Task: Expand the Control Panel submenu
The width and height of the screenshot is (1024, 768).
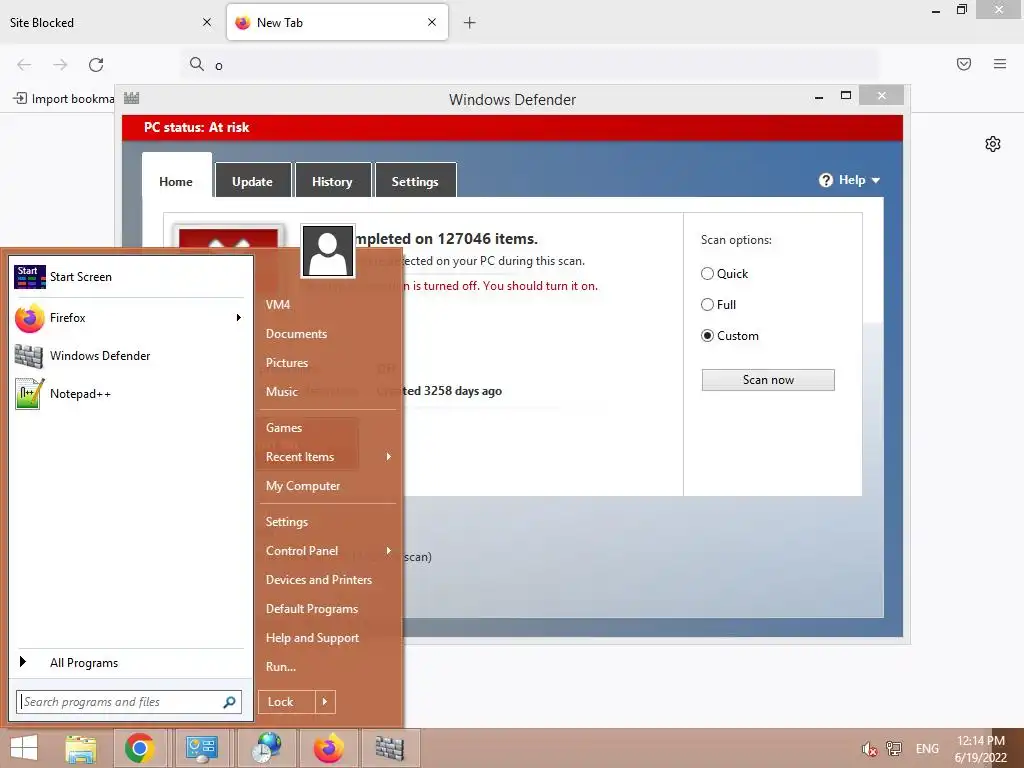Action: click(x=389, y=551)
